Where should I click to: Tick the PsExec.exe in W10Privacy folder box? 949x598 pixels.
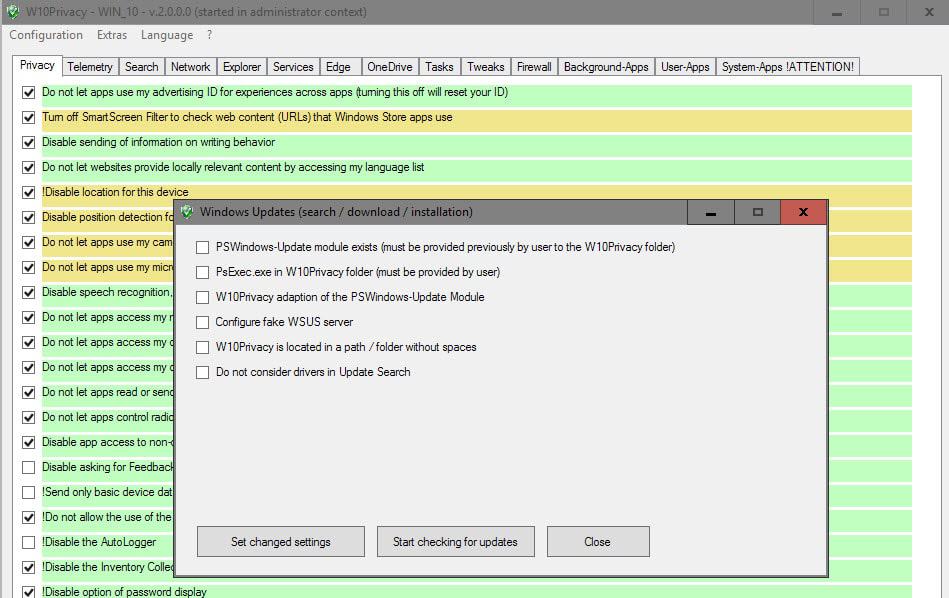pyautogui.click(x=203, y=272)
